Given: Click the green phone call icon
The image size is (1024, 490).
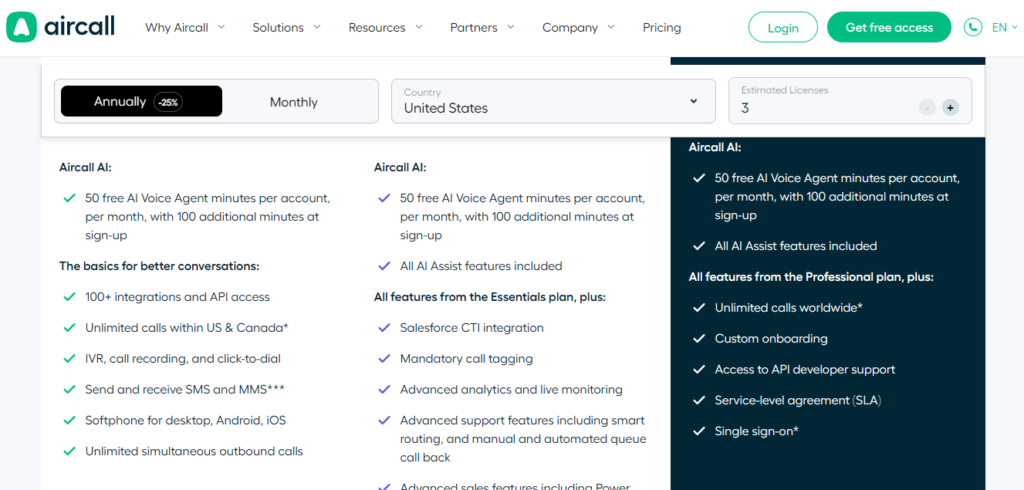Looking at the screenshot, I should tap(973, 27).
